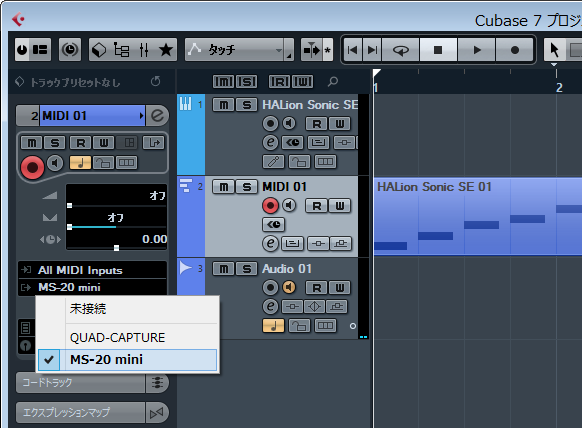This screenshot has width=582, height=428.
Task: Mute the Audio 01 track
Action: 223,269
